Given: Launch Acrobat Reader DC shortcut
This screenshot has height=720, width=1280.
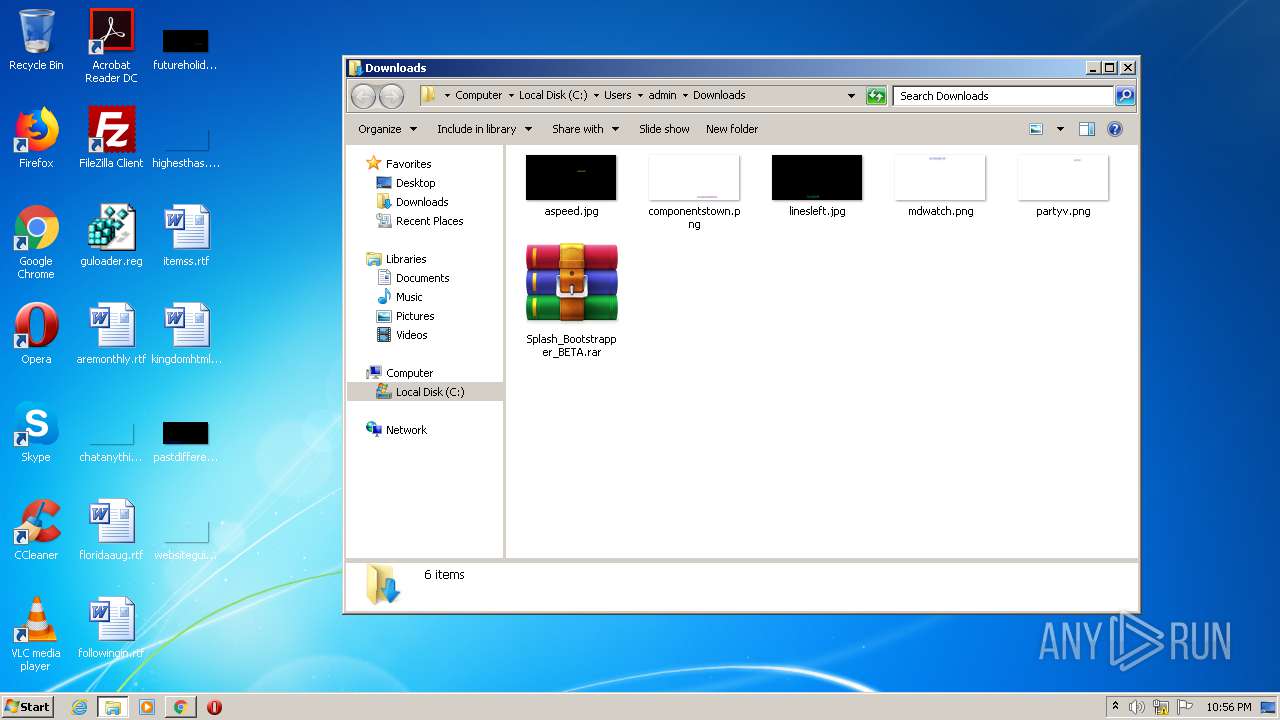Looking at the screenshot, I should 111,46.
